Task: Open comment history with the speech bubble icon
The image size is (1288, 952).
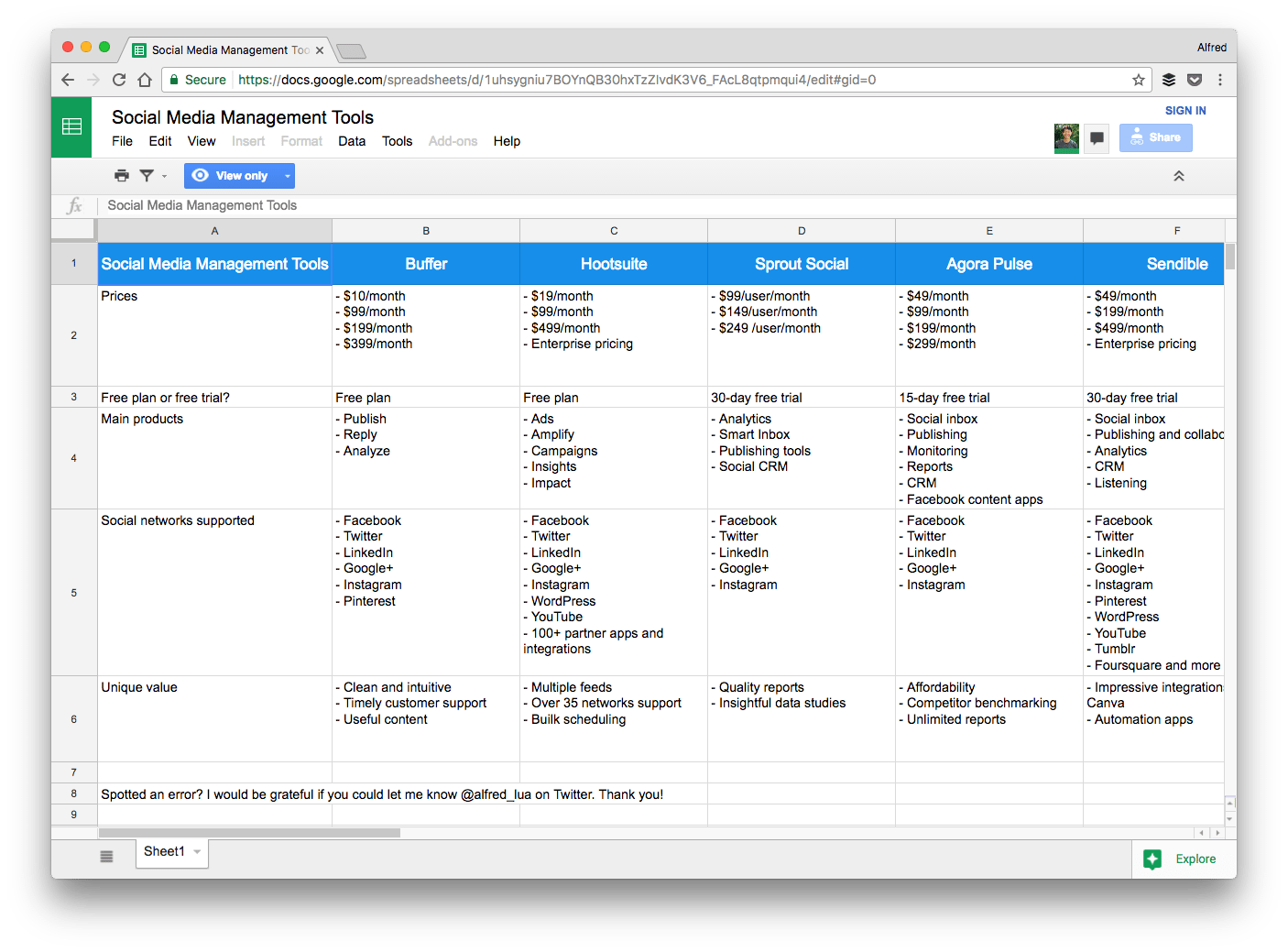Action: point(1096,137)
